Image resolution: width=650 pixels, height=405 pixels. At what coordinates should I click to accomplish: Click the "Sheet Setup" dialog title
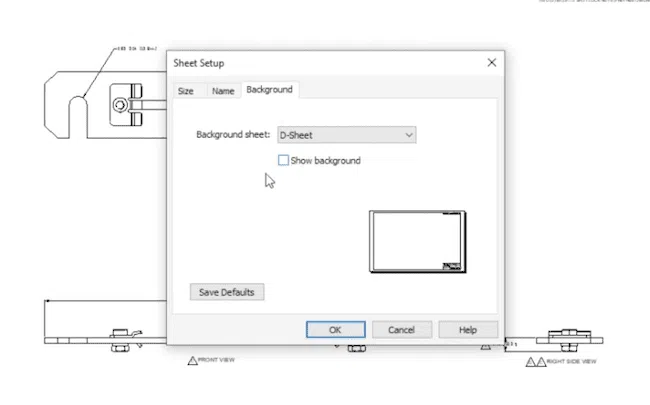199,63
